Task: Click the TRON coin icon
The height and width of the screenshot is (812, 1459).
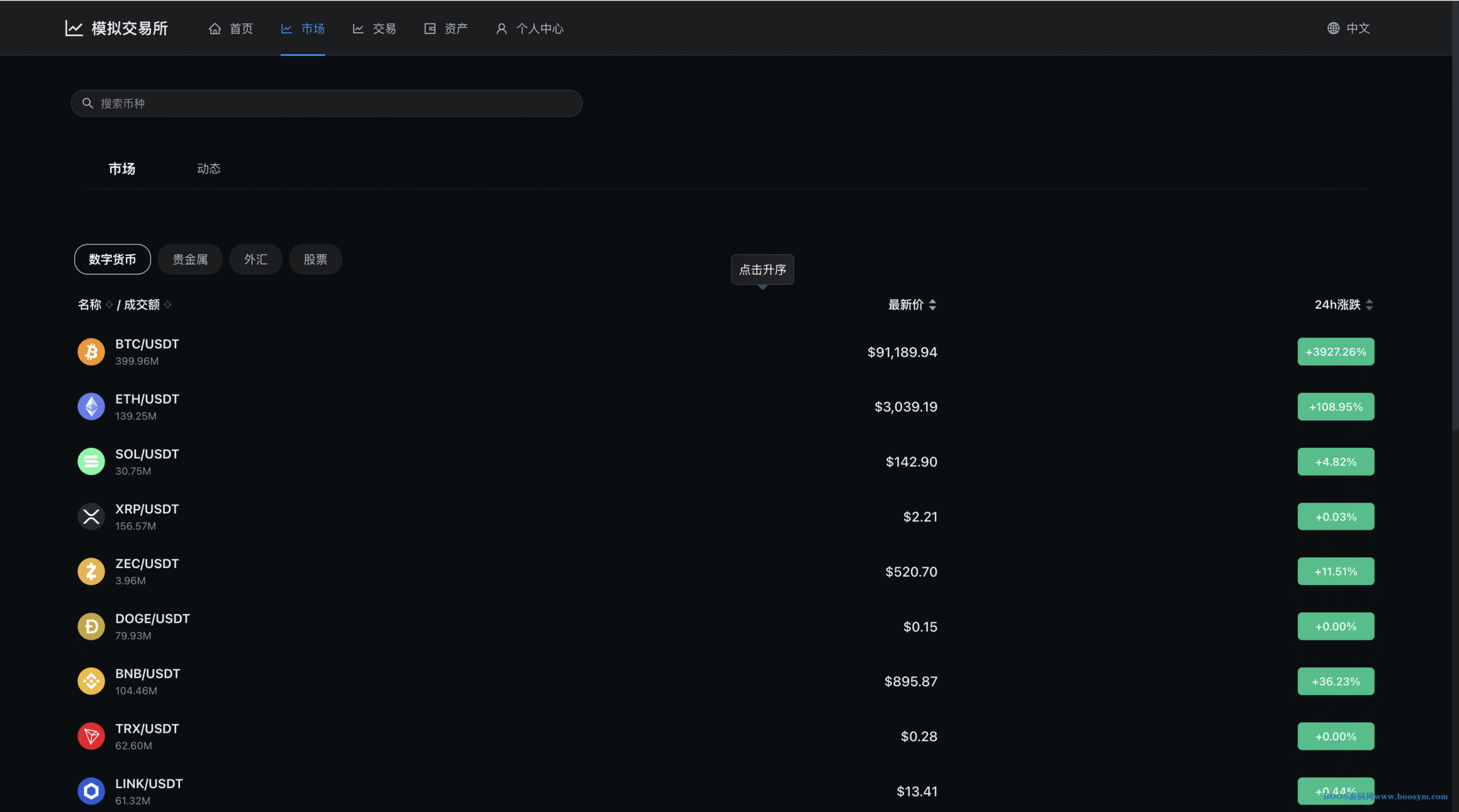Action: [91, 736]
